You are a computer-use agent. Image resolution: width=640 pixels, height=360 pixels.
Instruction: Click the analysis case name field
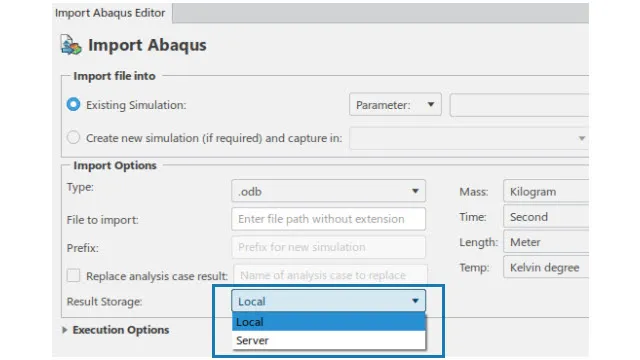[x=330, y=275]
